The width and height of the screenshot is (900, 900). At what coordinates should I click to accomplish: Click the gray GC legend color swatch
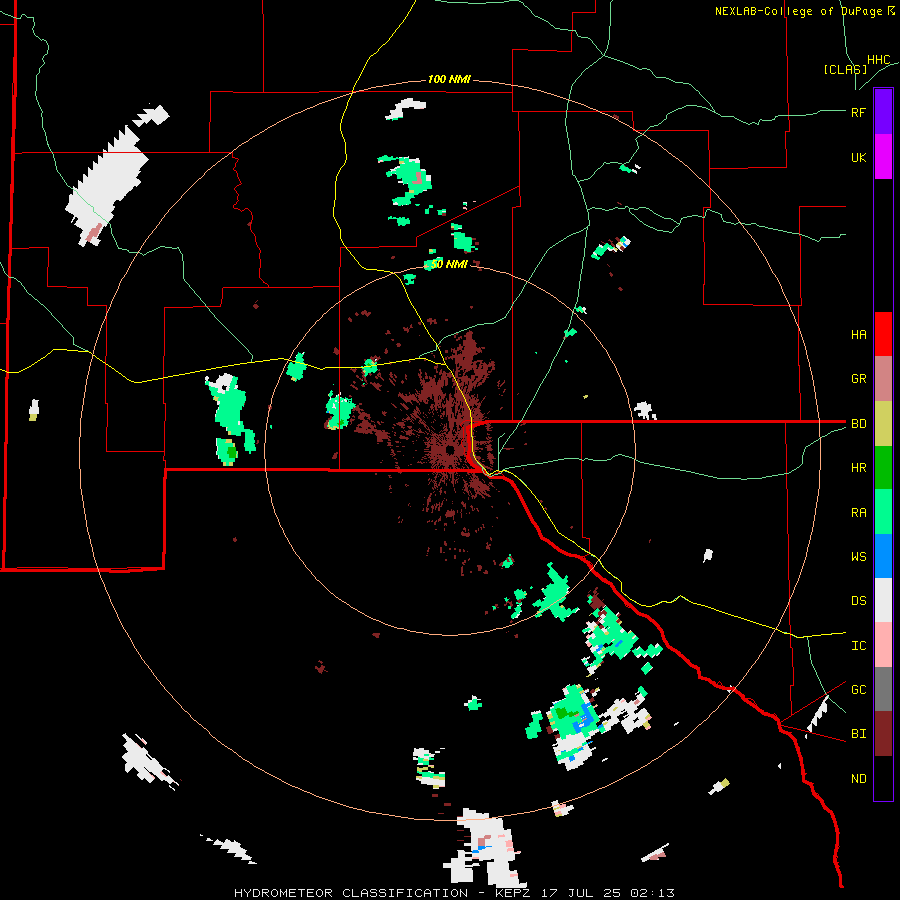click(883, 689)
